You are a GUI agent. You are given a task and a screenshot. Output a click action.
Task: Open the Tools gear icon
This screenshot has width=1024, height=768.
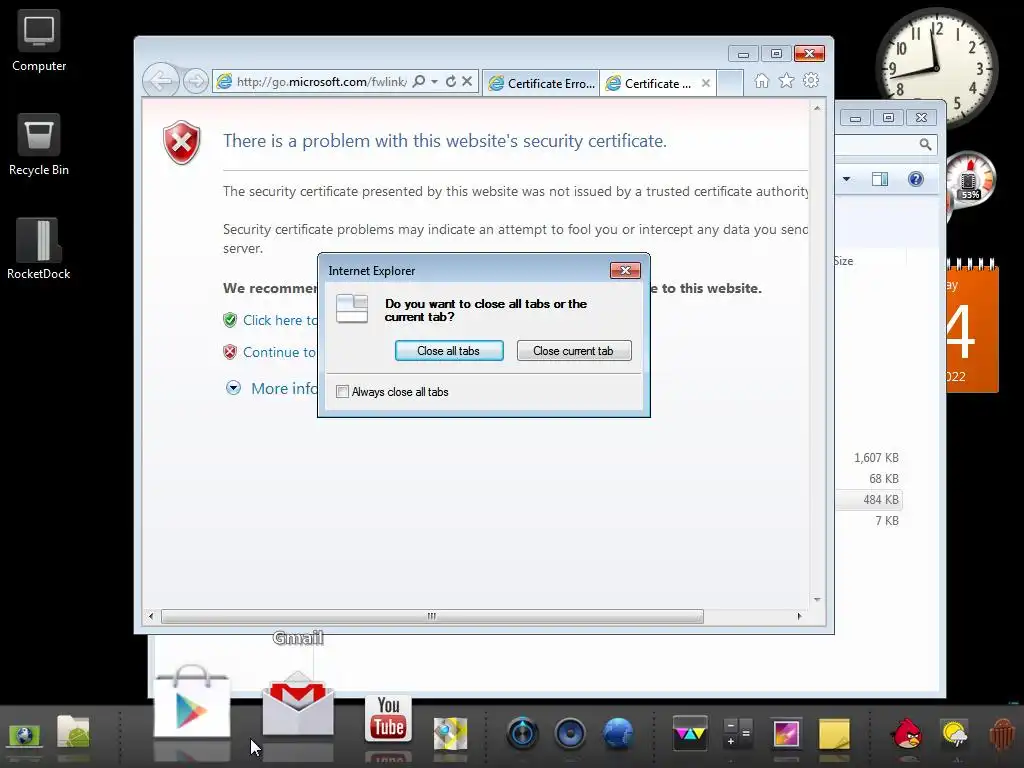coord(811,80)
